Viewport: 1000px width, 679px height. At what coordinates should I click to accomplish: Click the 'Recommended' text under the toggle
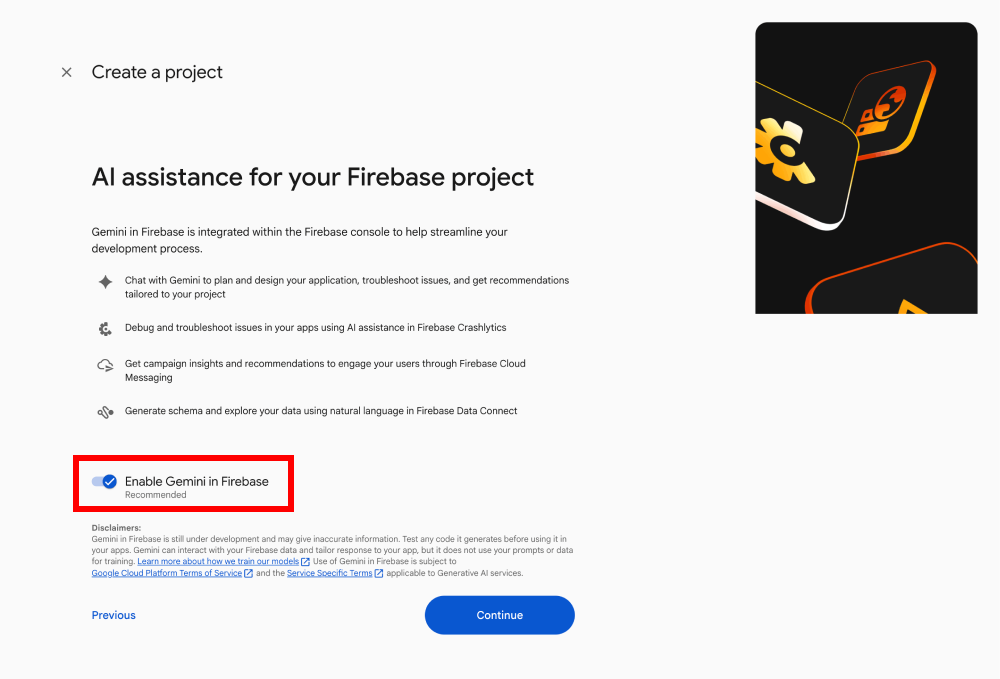[155, 495]
